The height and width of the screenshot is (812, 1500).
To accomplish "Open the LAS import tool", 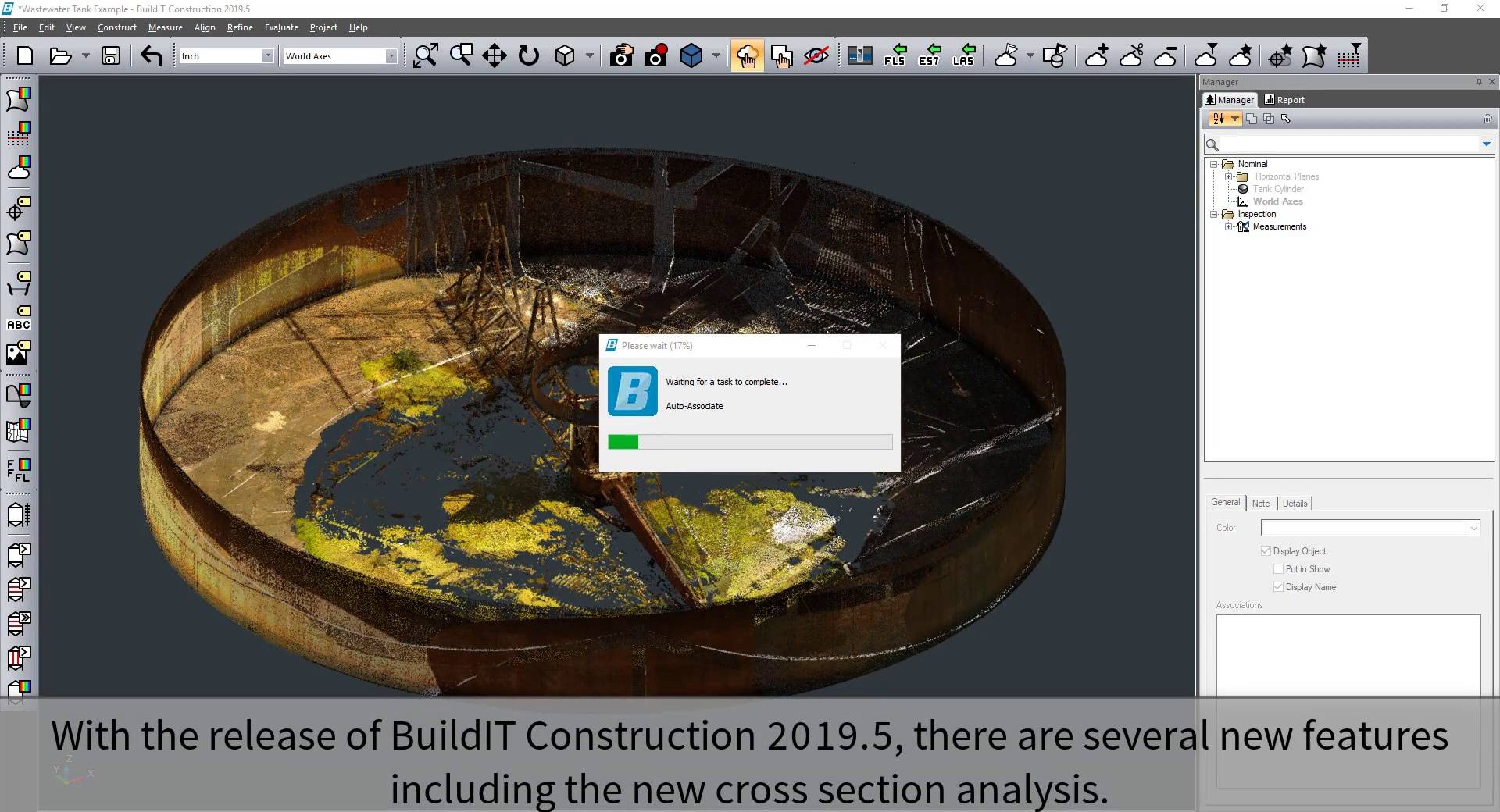I will 963,55.
